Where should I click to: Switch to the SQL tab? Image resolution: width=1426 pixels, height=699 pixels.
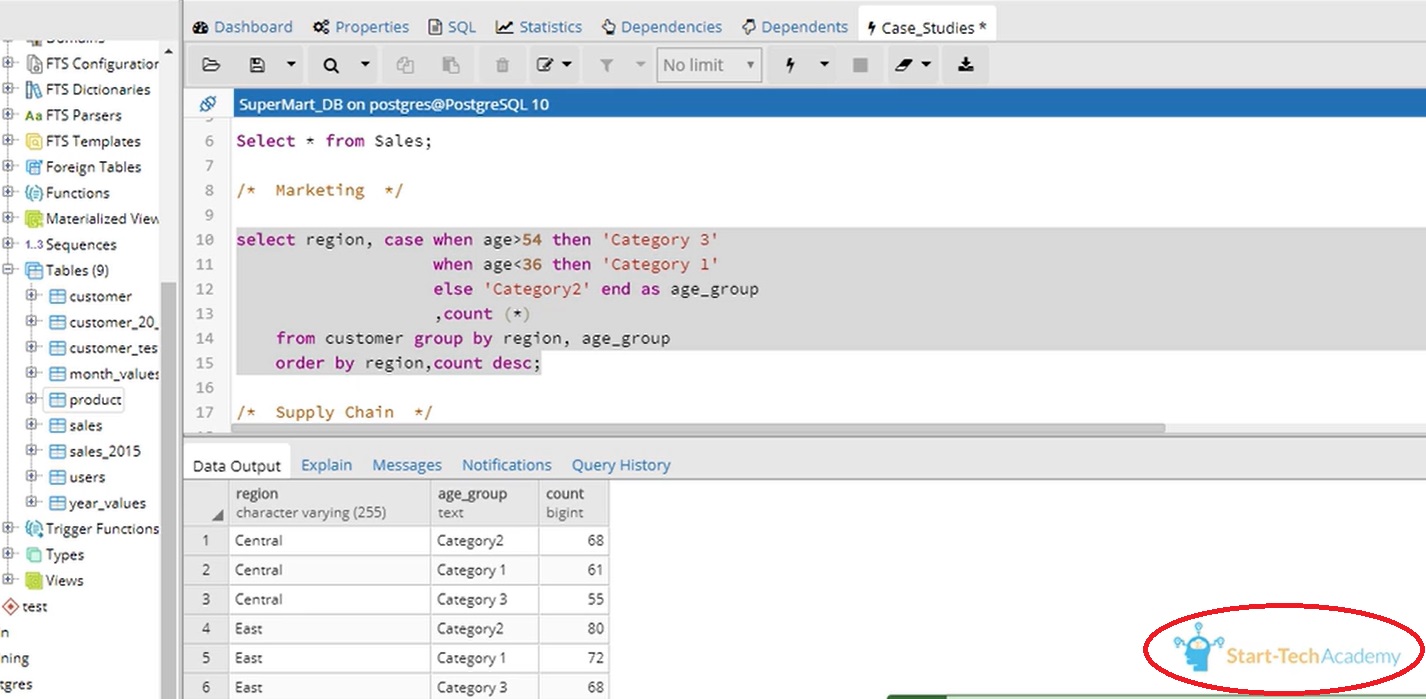click(452, 27)
